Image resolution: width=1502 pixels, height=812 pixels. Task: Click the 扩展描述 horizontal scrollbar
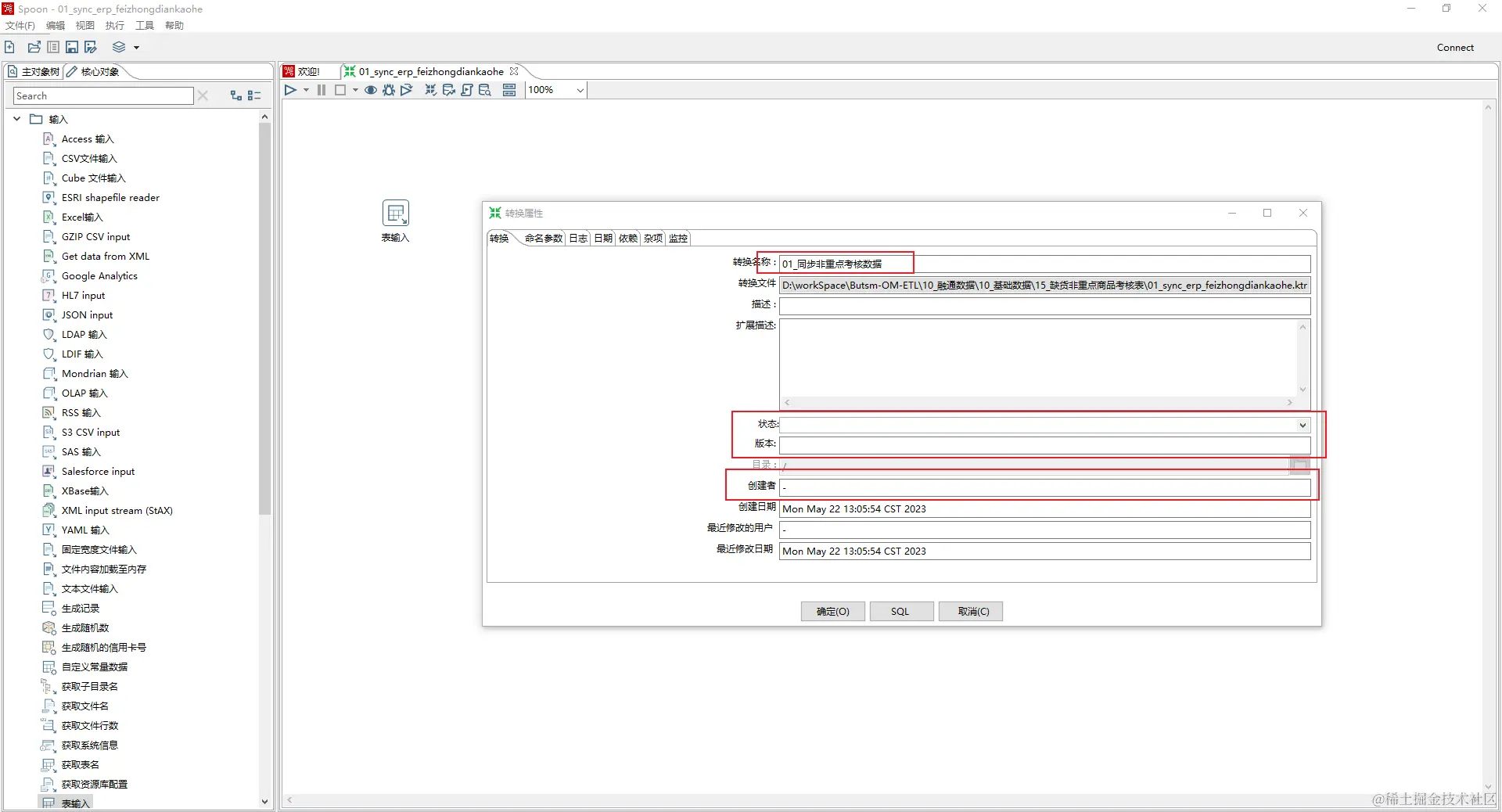point(1038,403)
